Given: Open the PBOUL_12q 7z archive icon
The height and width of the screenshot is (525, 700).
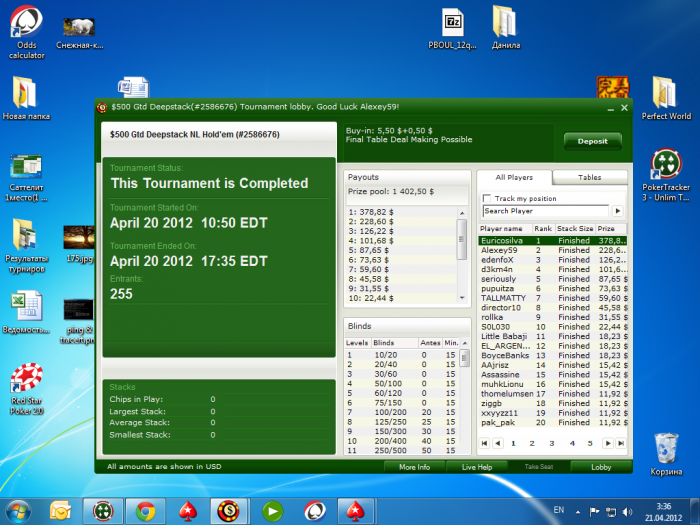Looking at the screenshot, I should [452, 28].
